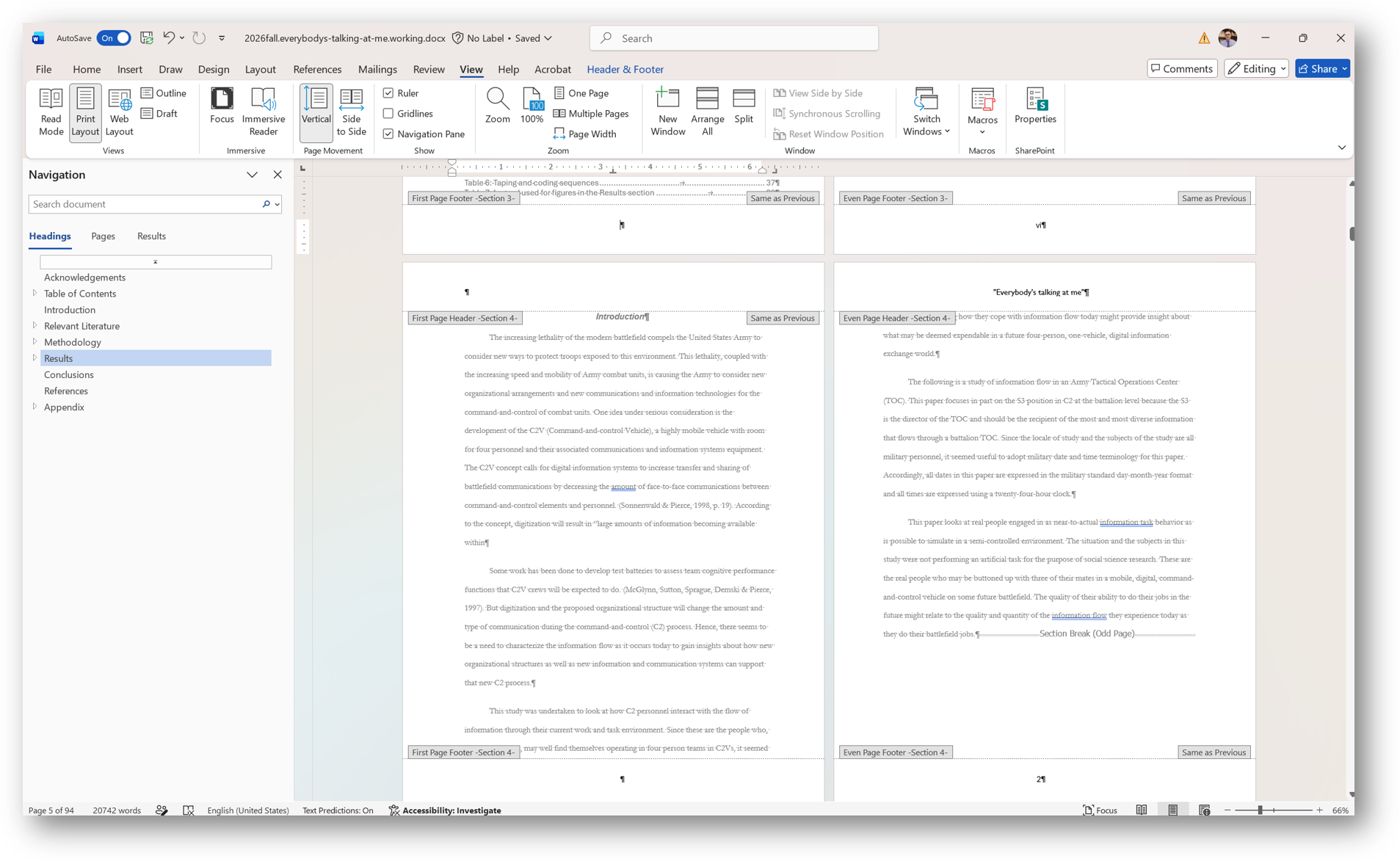This screenshot has height=861, width=1400.
Task: Click the Comments button
Action: tap(1182, 68)
